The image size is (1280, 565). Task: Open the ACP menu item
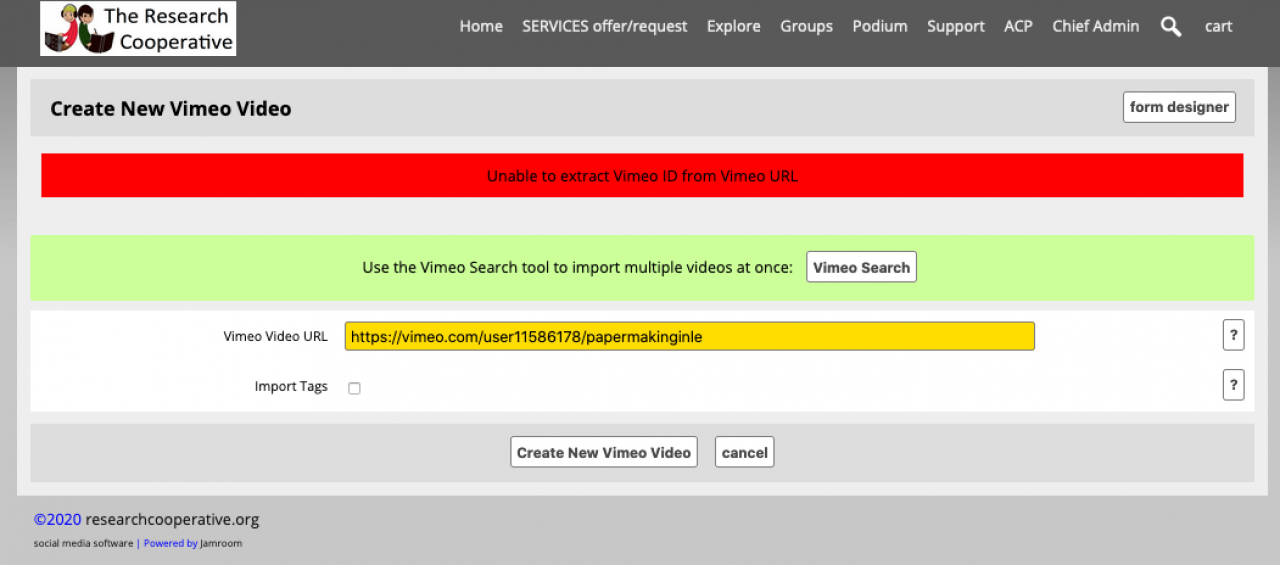tap(1018, 27)
